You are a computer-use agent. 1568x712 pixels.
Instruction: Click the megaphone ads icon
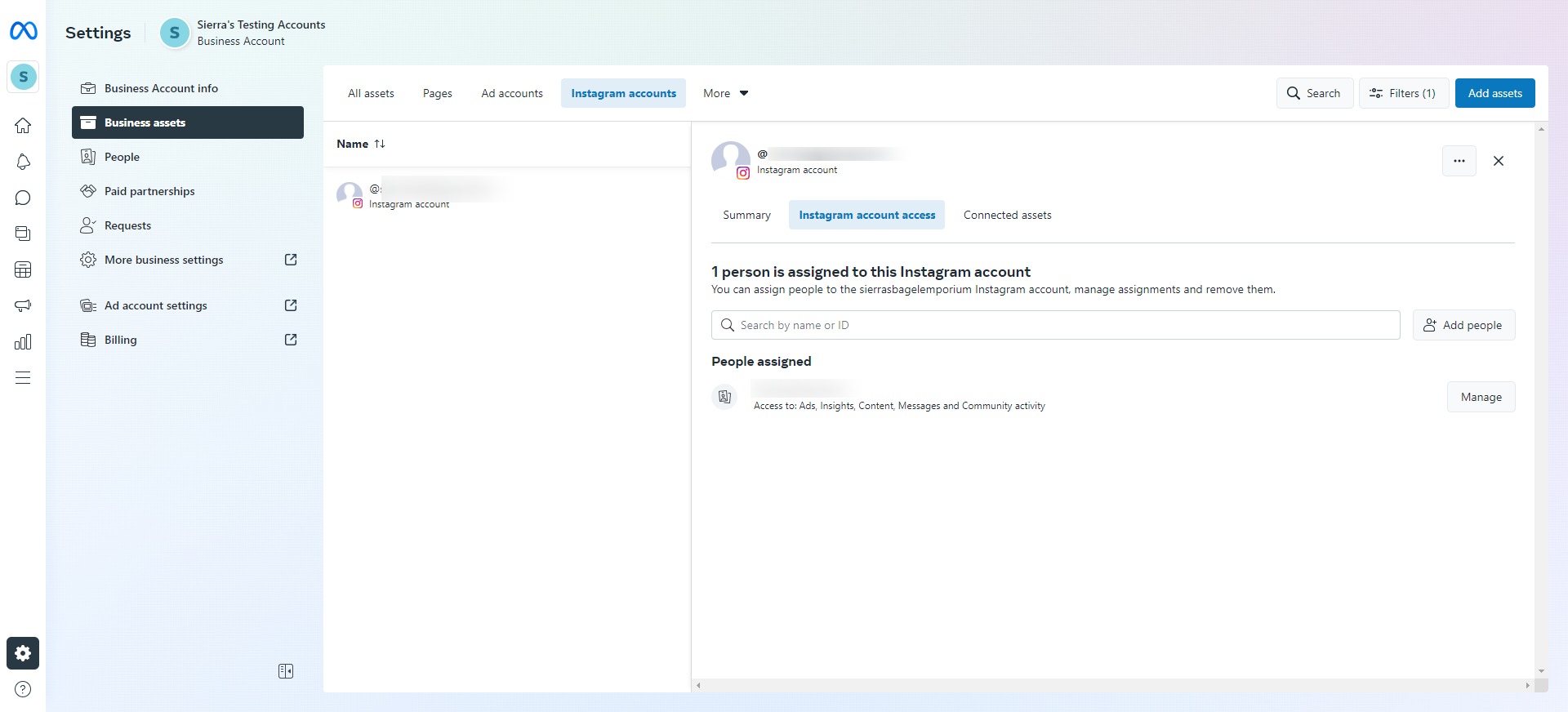(x=23, y=305)
